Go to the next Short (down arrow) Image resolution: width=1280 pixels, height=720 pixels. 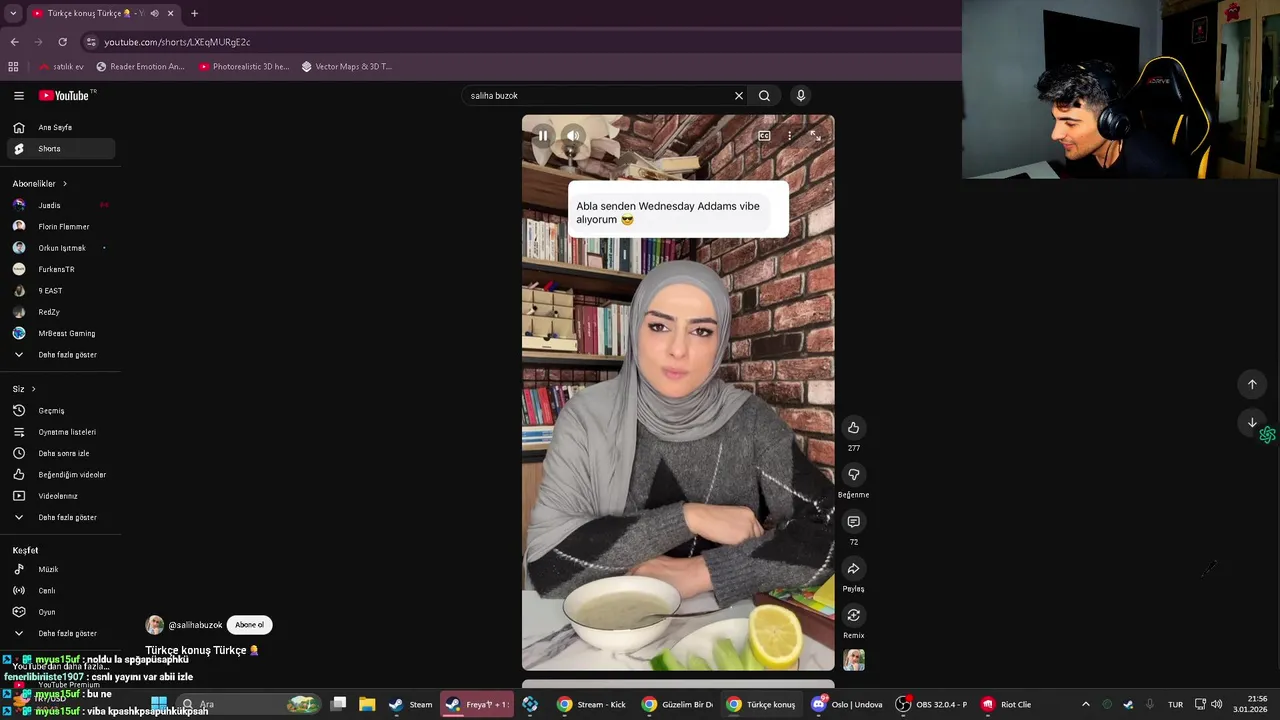click(1252, 422)
